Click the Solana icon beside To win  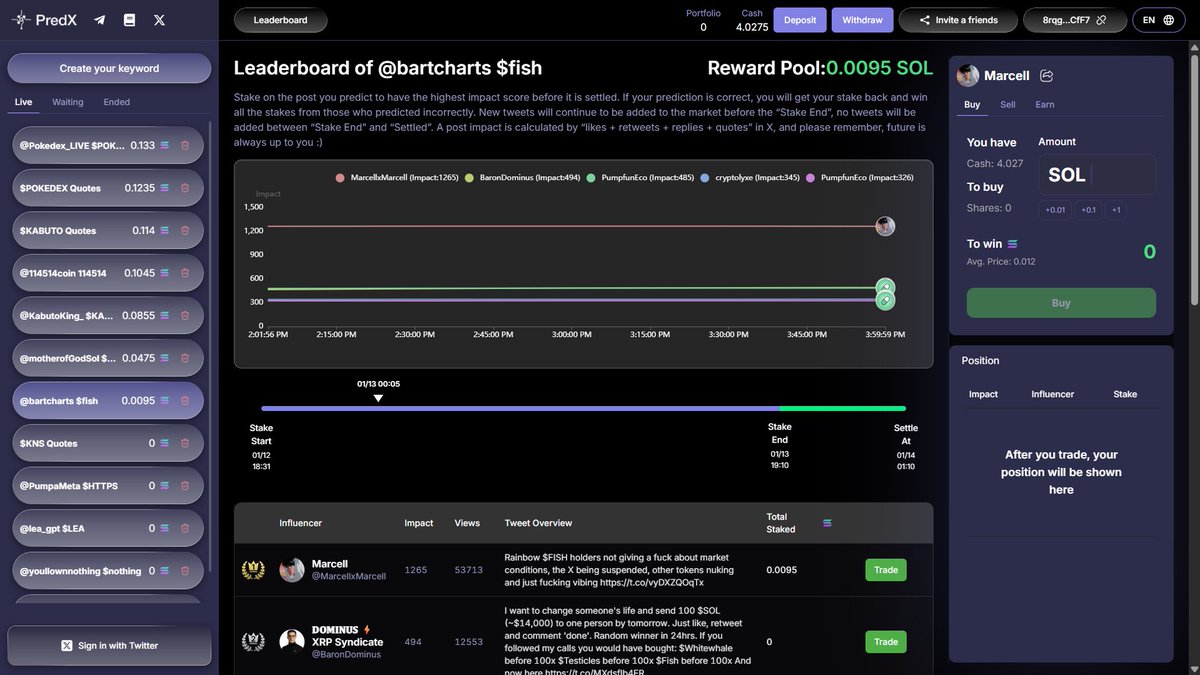point(1012,243)
